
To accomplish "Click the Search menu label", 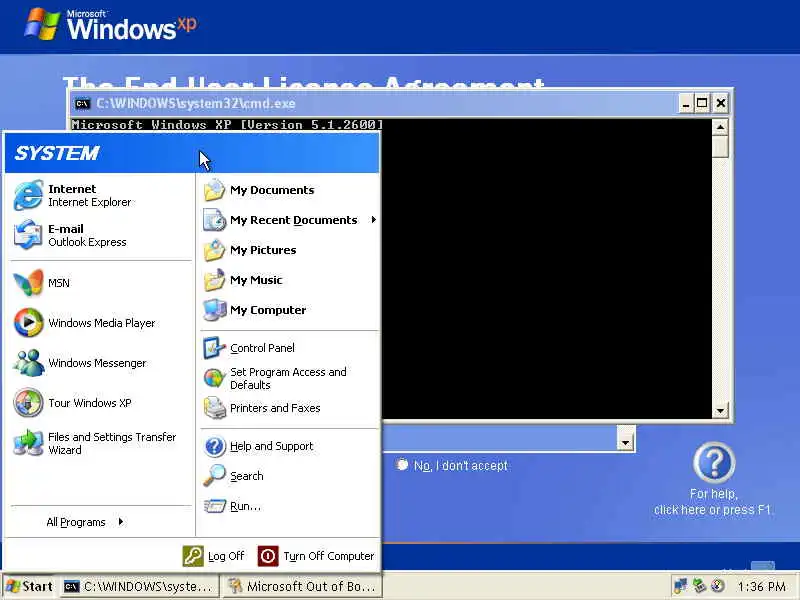I will [246, 476].
